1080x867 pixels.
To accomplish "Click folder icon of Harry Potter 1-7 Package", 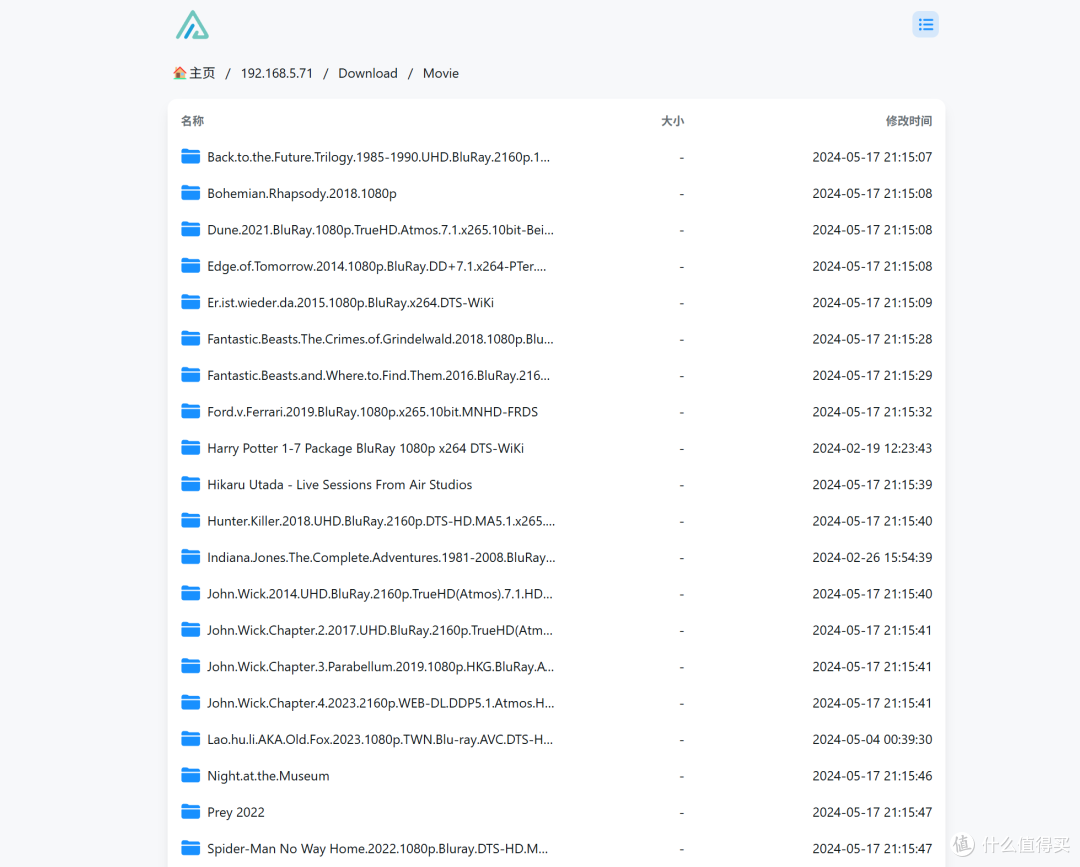I will coord(190,448).
